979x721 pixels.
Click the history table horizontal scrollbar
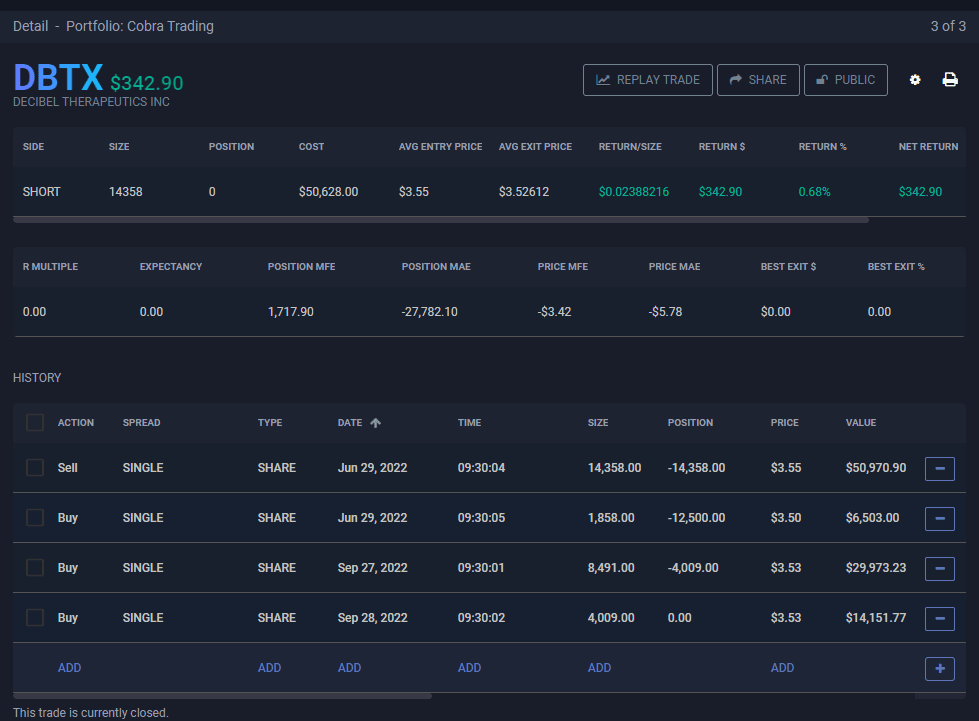222,695
